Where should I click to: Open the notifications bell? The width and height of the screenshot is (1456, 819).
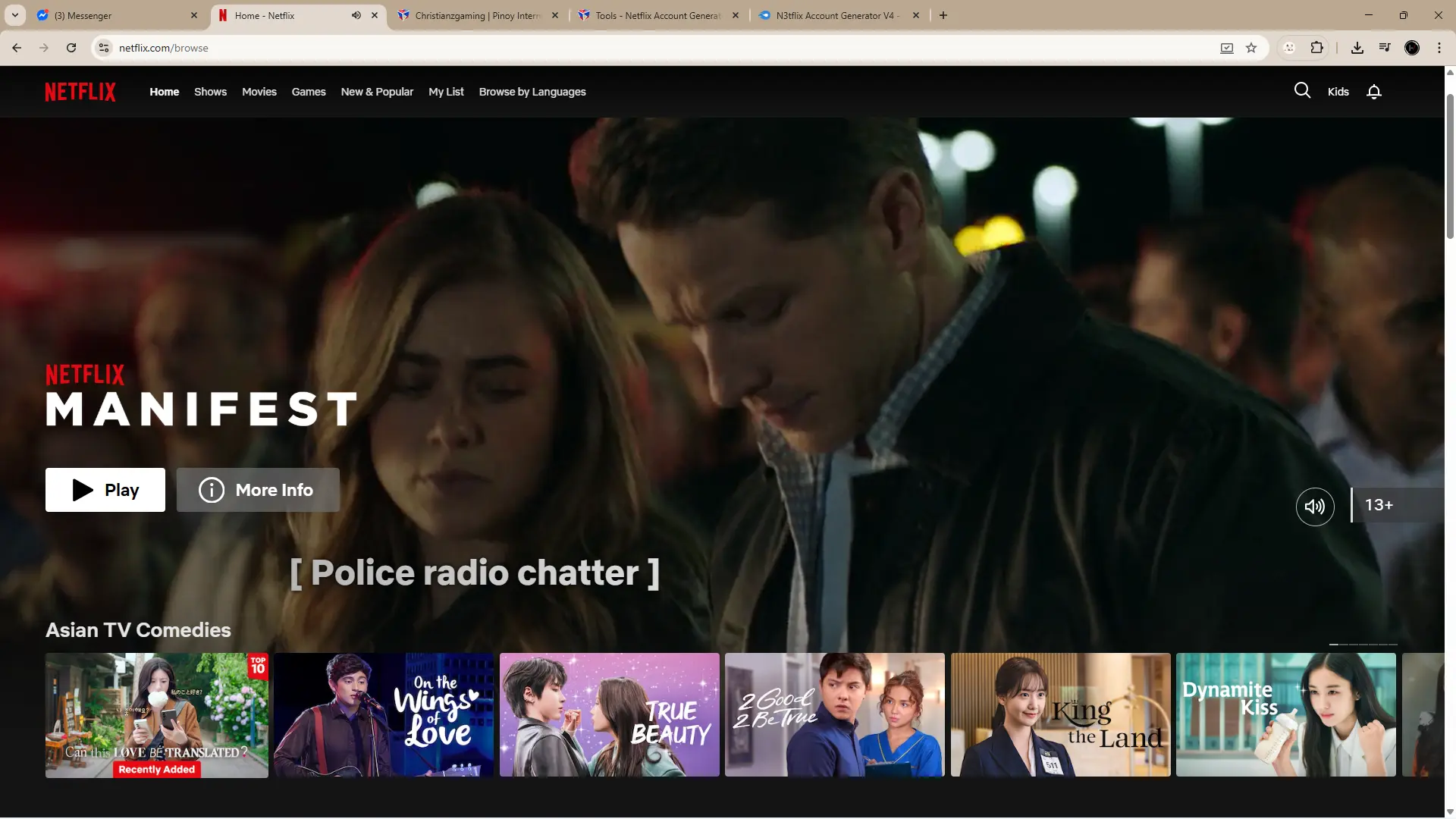1373,92
